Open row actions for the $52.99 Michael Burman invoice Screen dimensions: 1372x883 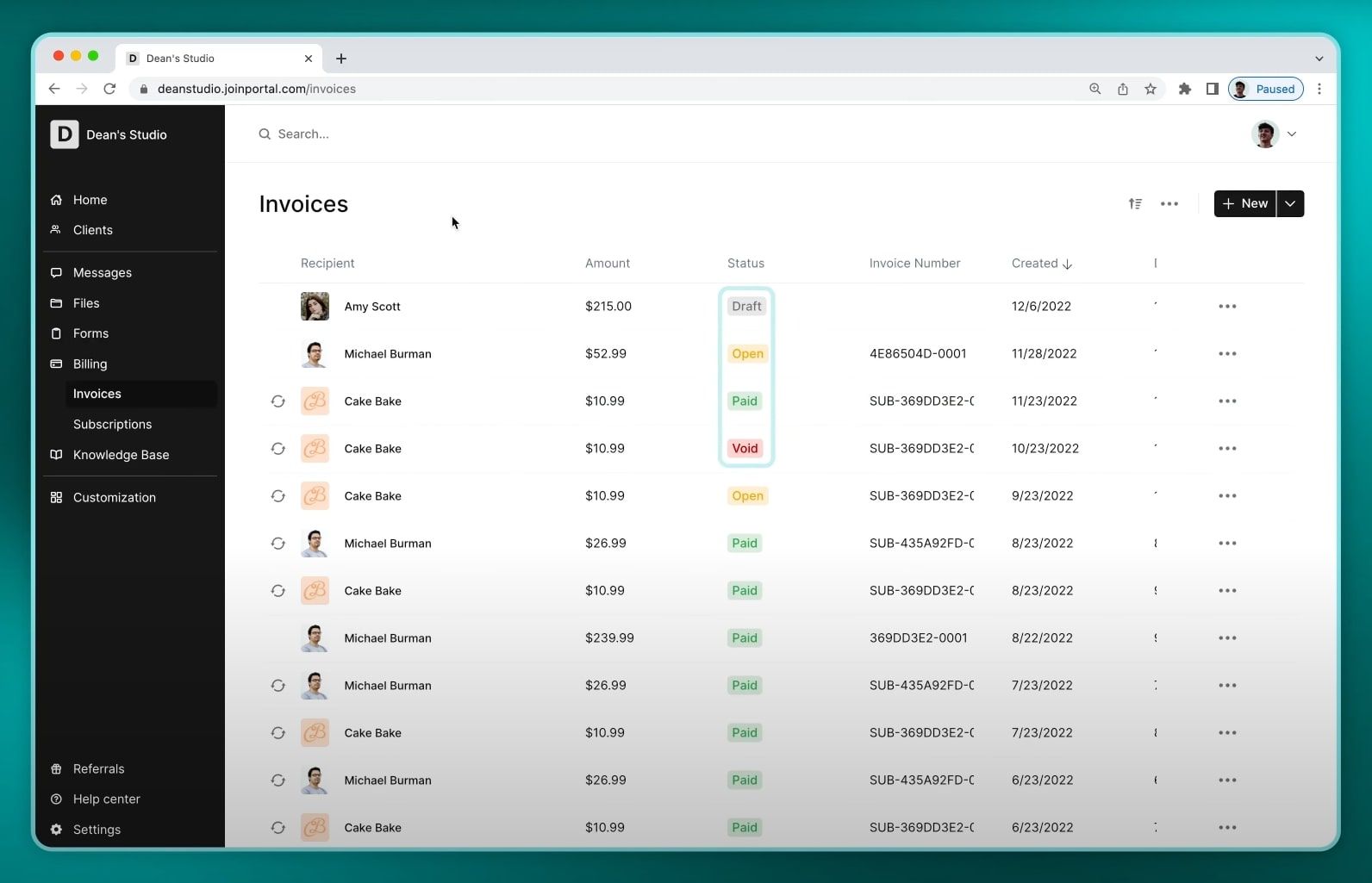coord(1227,354)
